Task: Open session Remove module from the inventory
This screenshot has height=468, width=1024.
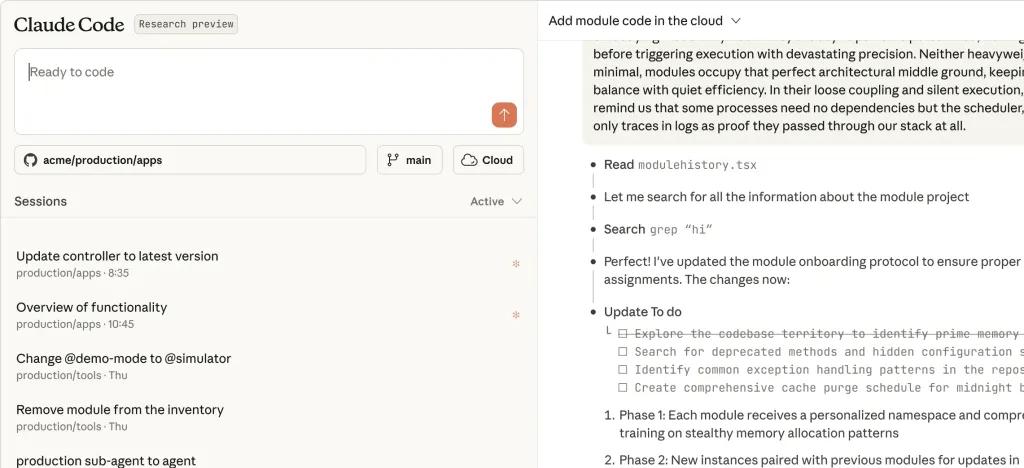Action: (268, 417)
